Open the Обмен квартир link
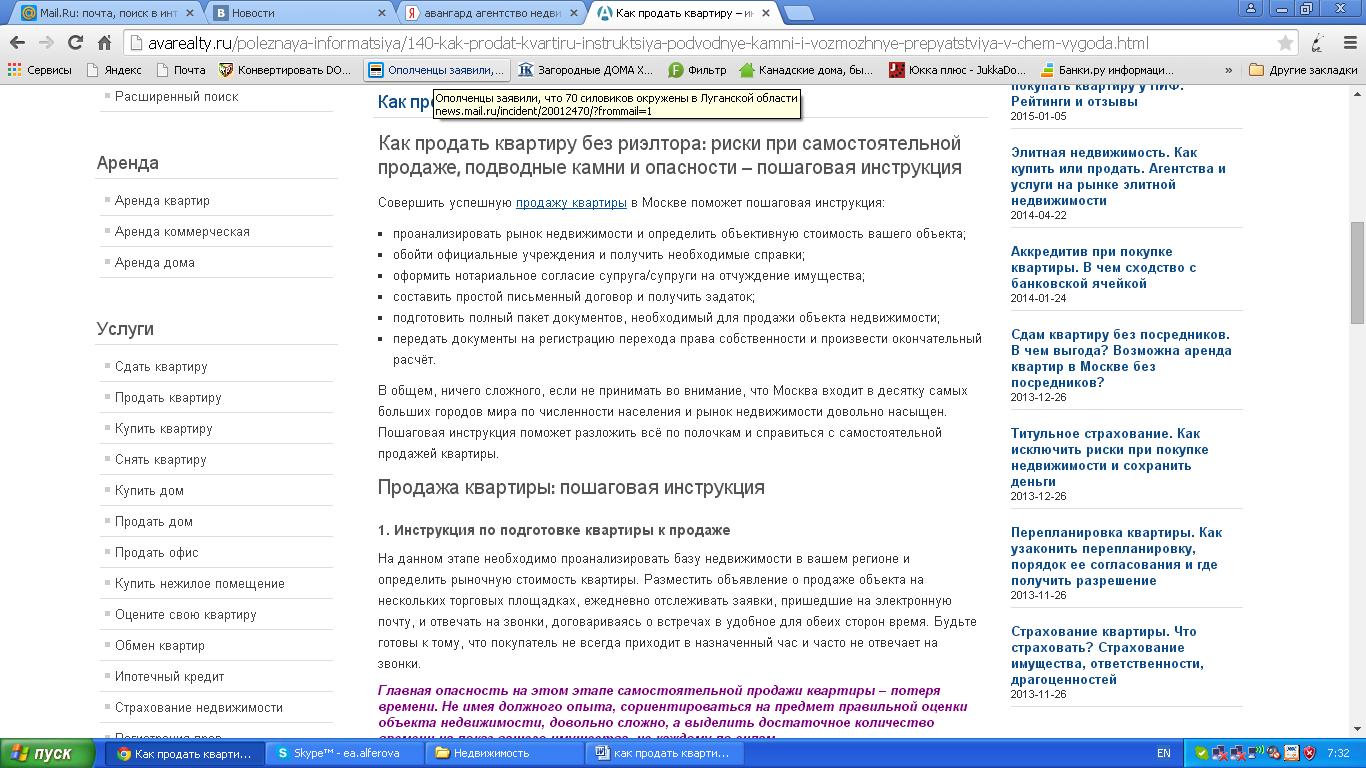 click(x=160, y=645)
